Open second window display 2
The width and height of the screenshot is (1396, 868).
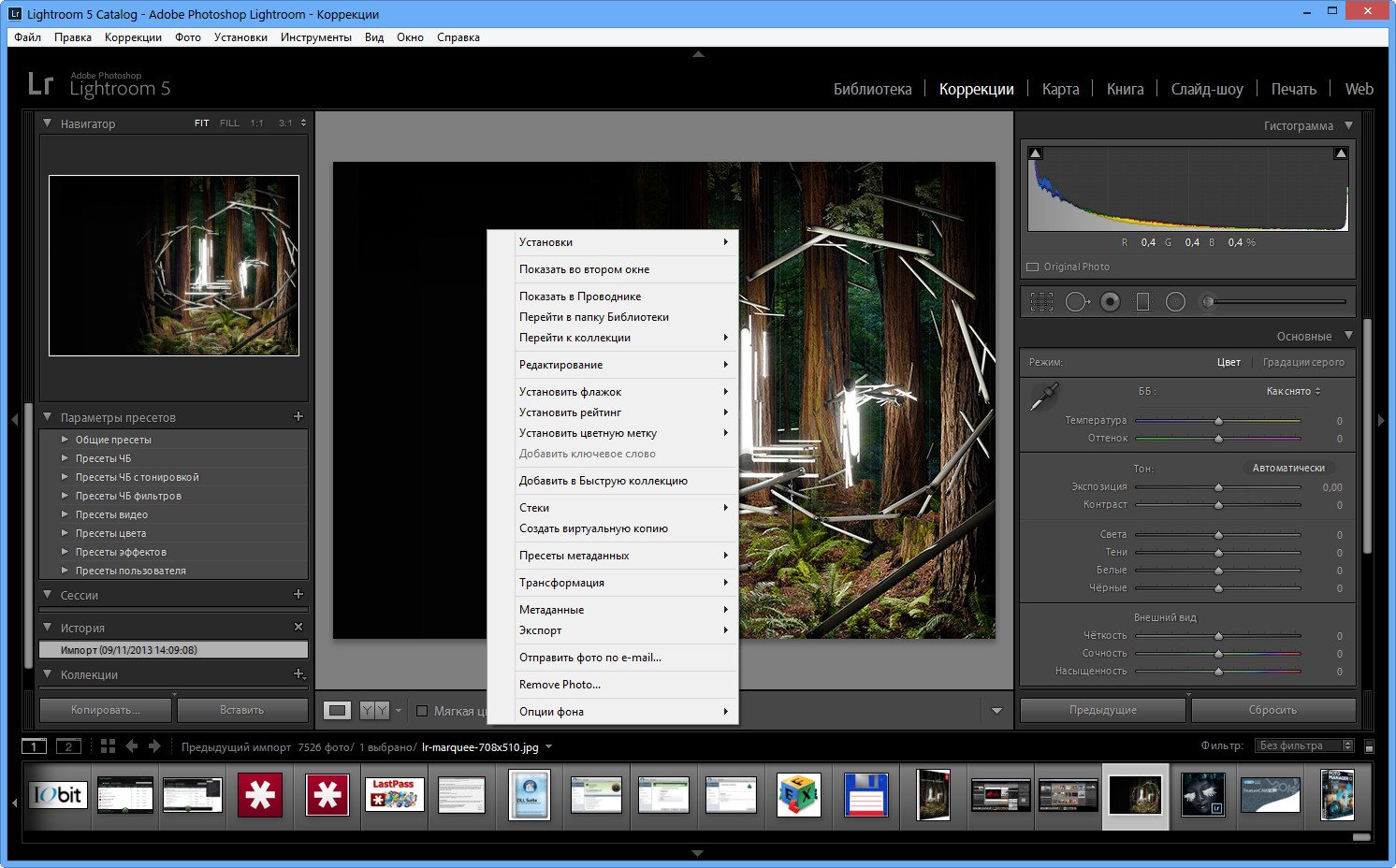point(68,746)
